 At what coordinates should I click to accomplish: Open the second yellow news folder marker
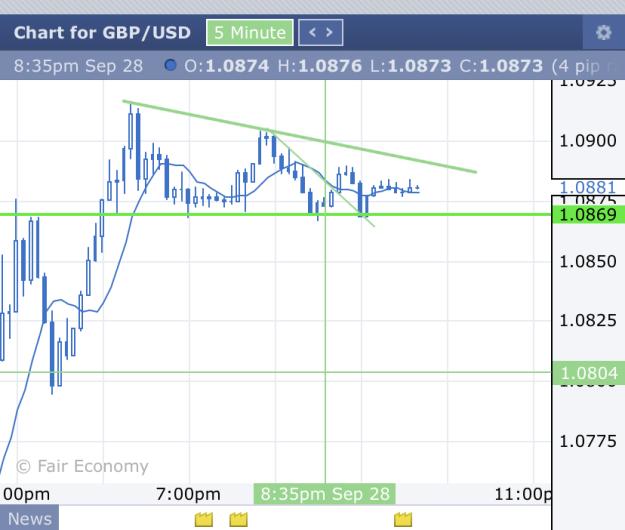[239, 519]
